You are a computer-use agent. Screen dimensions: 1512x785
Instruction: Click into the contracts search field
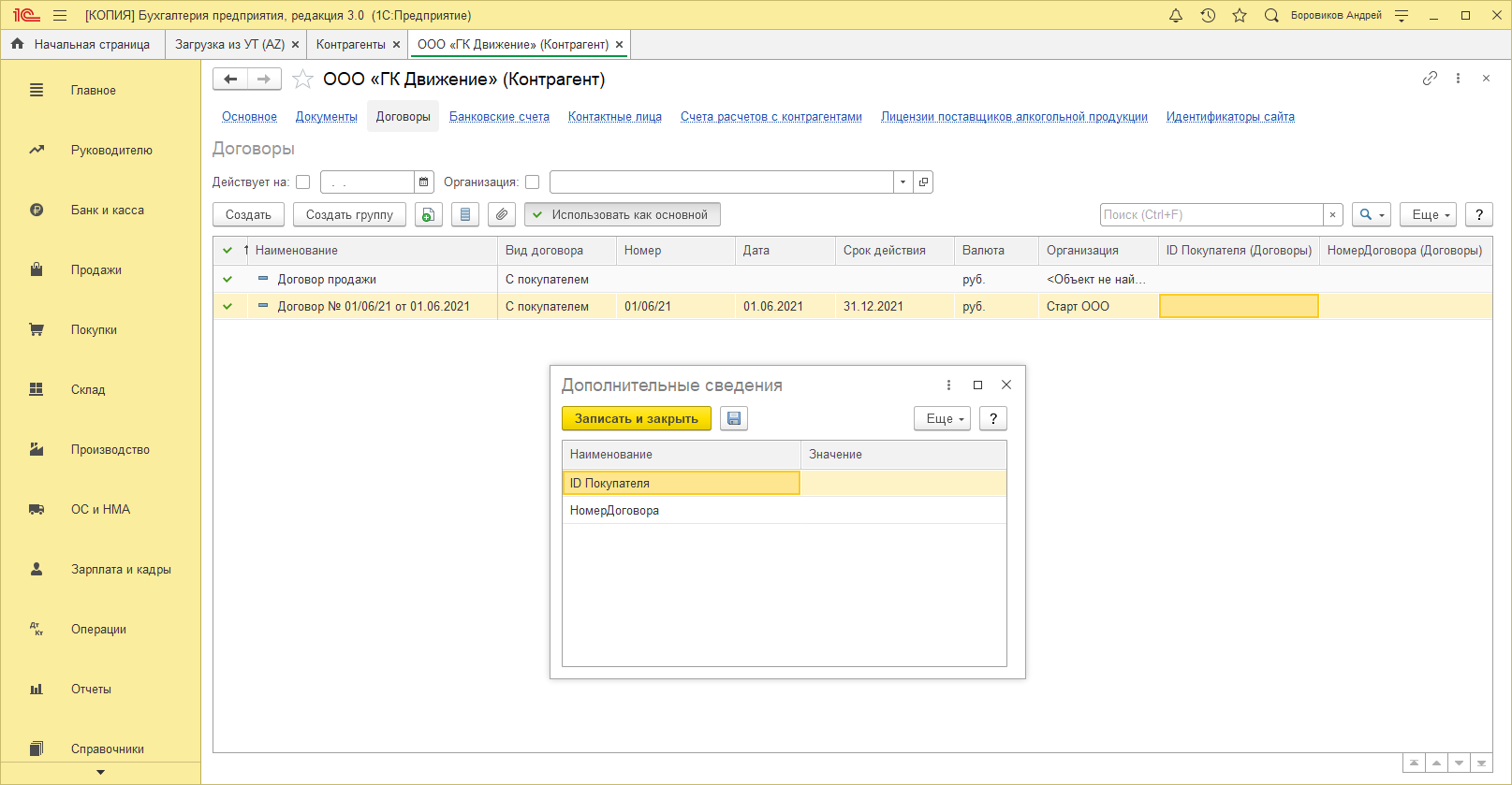point(1211,214)
